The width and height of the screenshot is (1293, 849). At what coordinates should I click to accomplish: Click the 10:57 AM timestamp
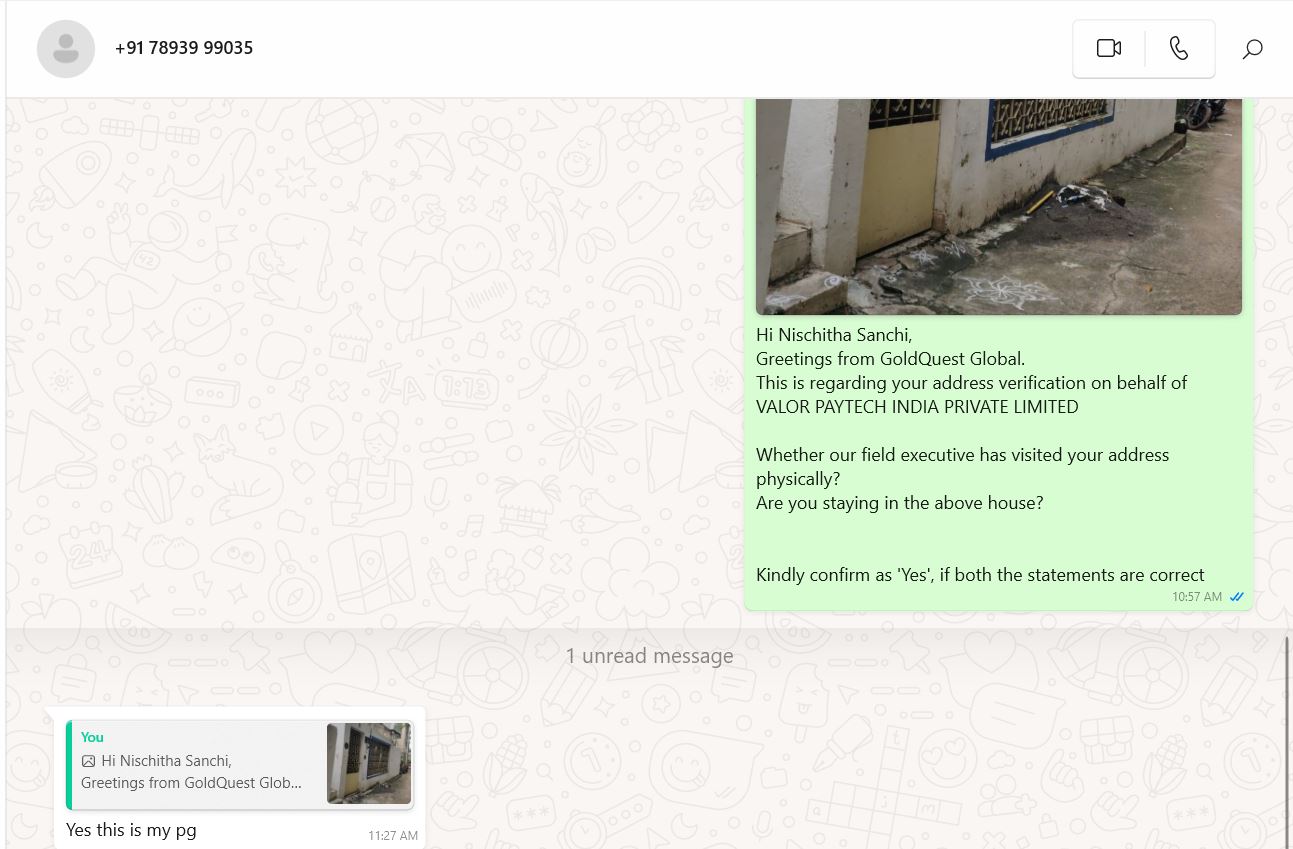1197,597
